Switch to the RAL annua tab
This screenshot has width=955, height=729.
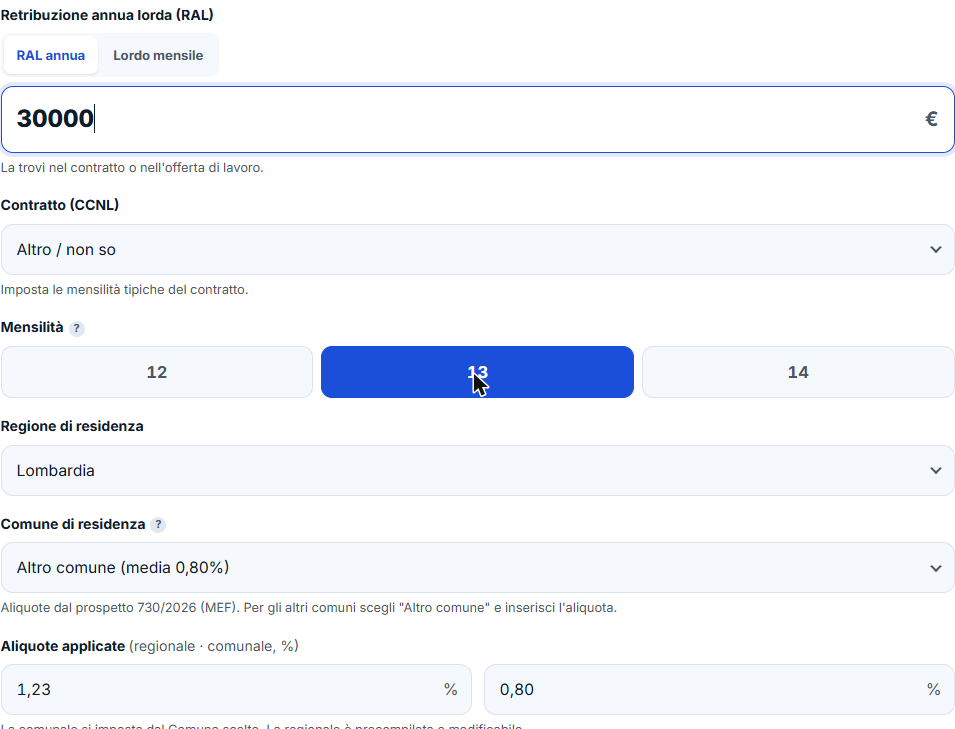[x=51, y=55]
